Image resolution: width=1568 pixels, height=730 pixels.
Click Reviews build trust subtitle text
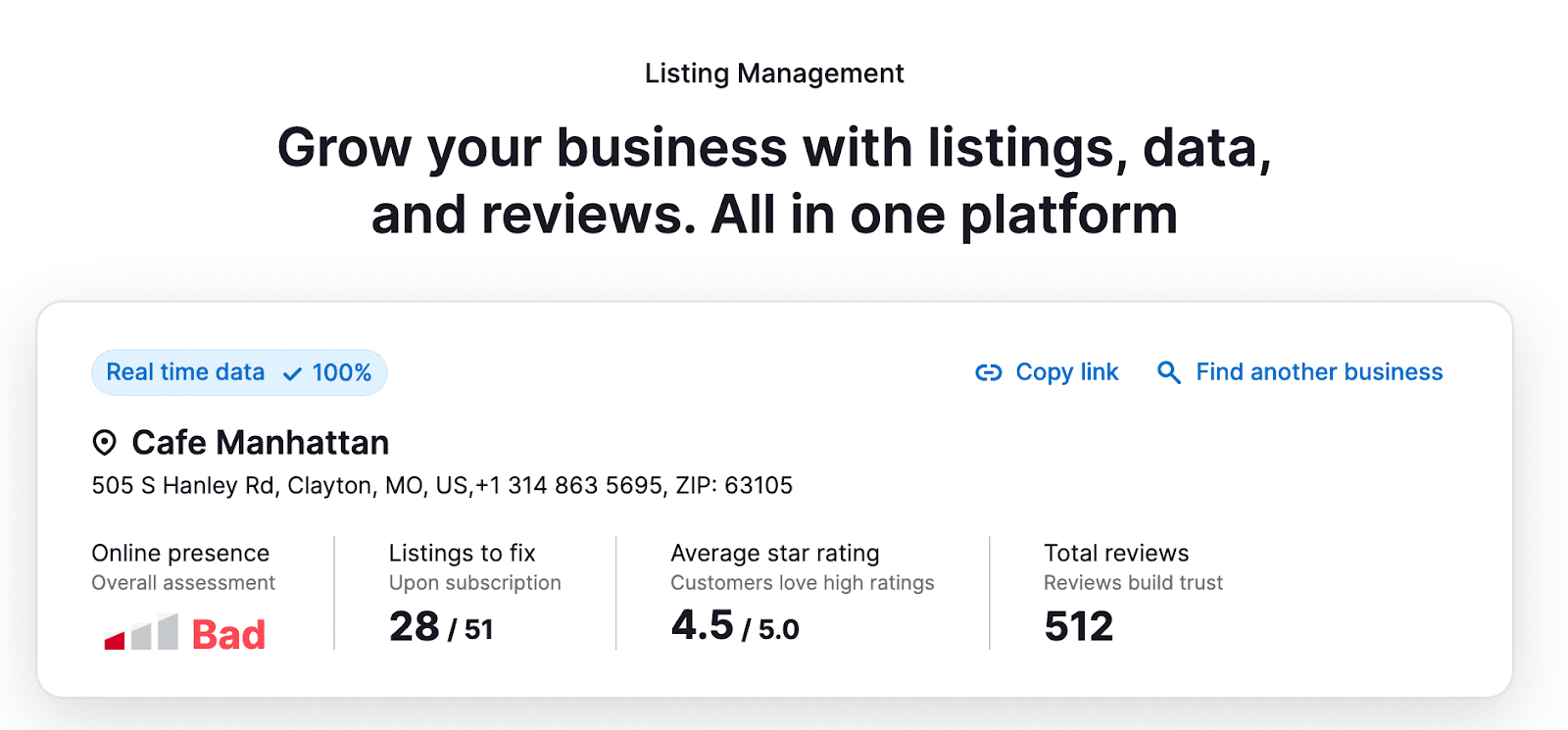point(1132,582)
